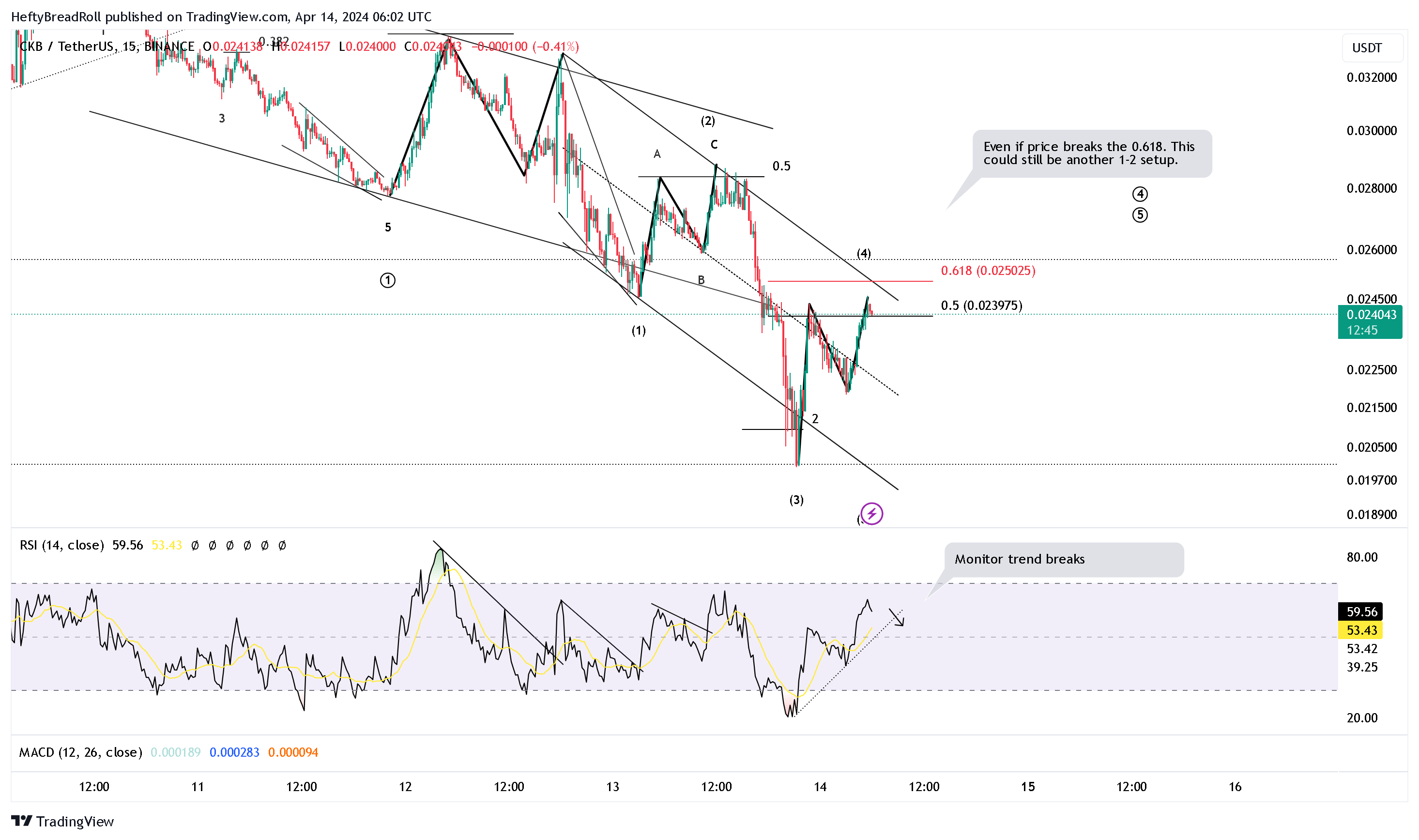Click the circled 4 wave label
The height and width of the screenshot is (840, 1419).
click(1139, 194)
